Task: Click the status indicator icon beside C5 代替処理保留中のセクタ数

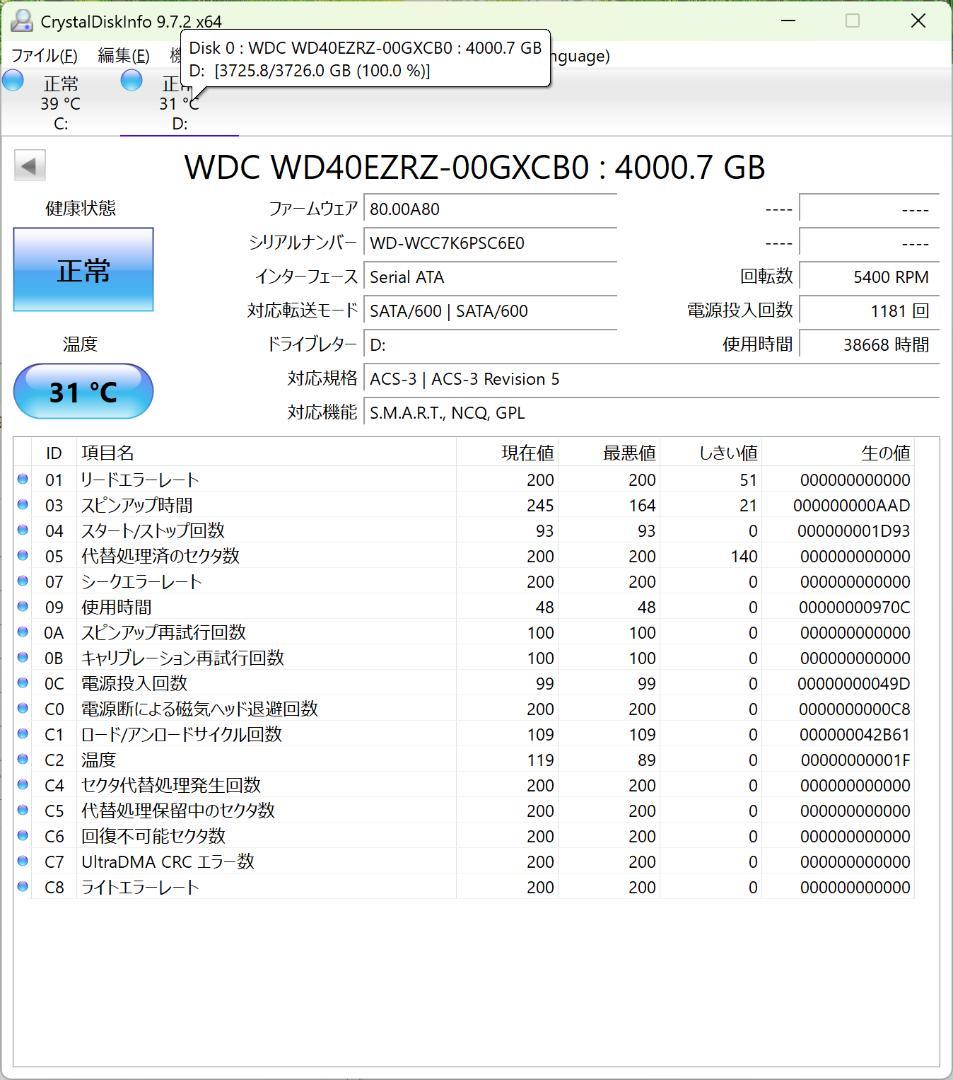Action: click(x=22, y=810)
